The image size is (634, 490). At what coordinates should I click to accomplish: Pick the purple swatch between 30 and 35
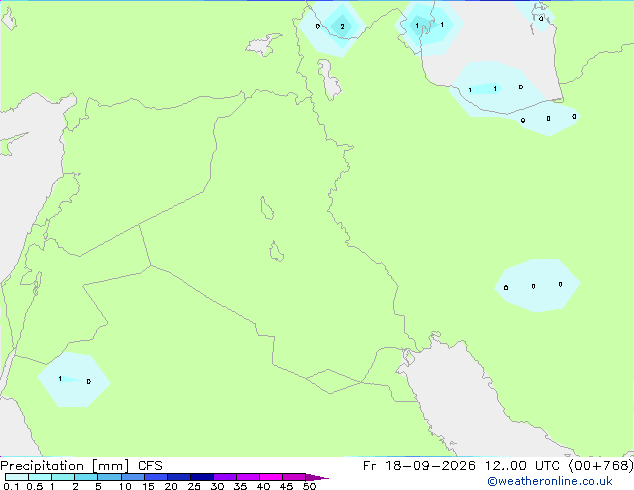point(225,477)
